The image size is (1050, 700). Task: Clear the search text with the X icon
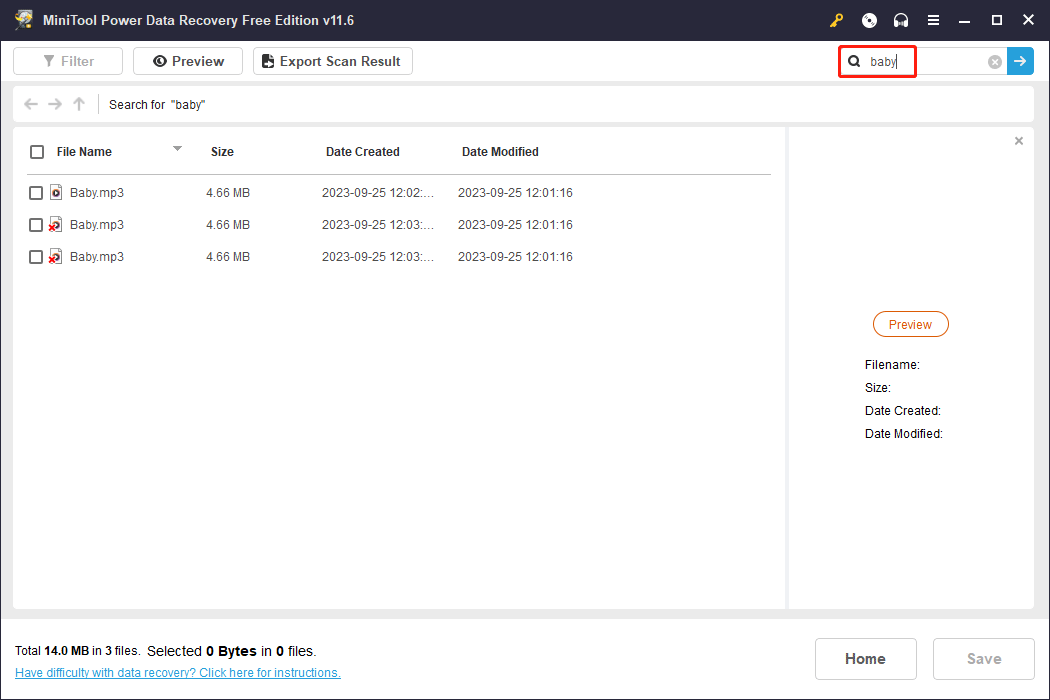tap(995, 62)
